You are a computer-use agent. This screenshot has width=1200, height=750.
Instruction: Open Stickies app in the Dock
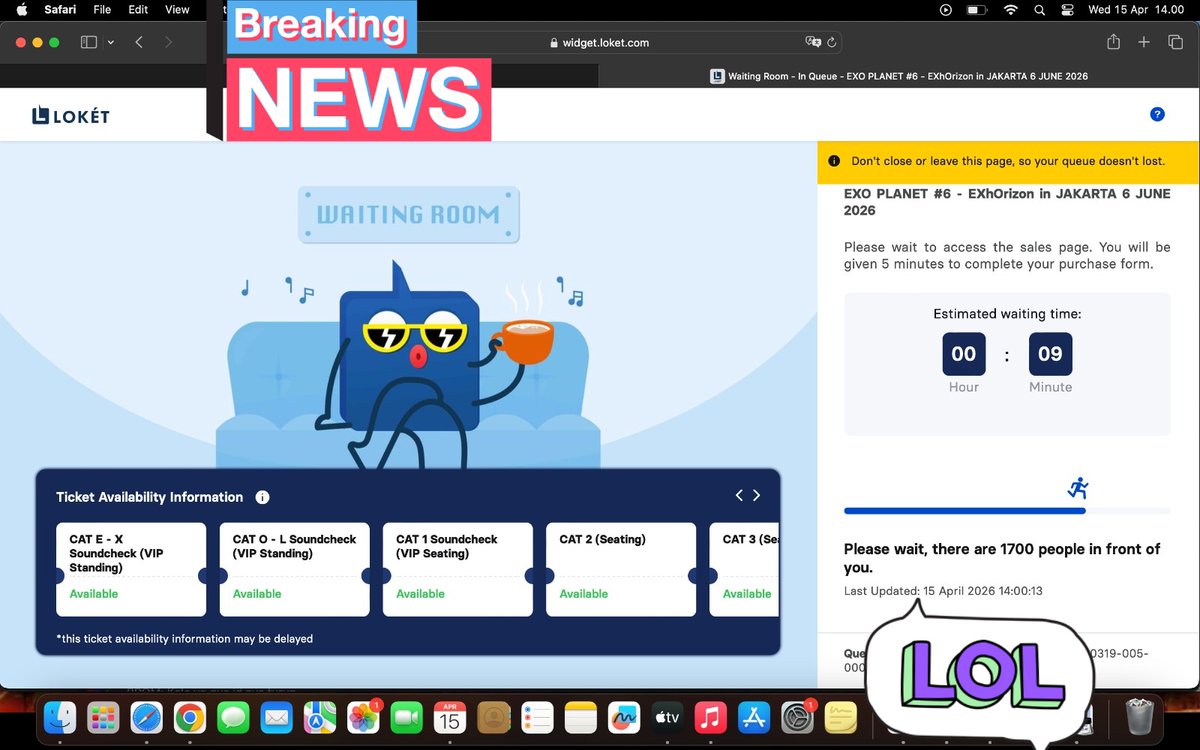(x=841, y=717)
